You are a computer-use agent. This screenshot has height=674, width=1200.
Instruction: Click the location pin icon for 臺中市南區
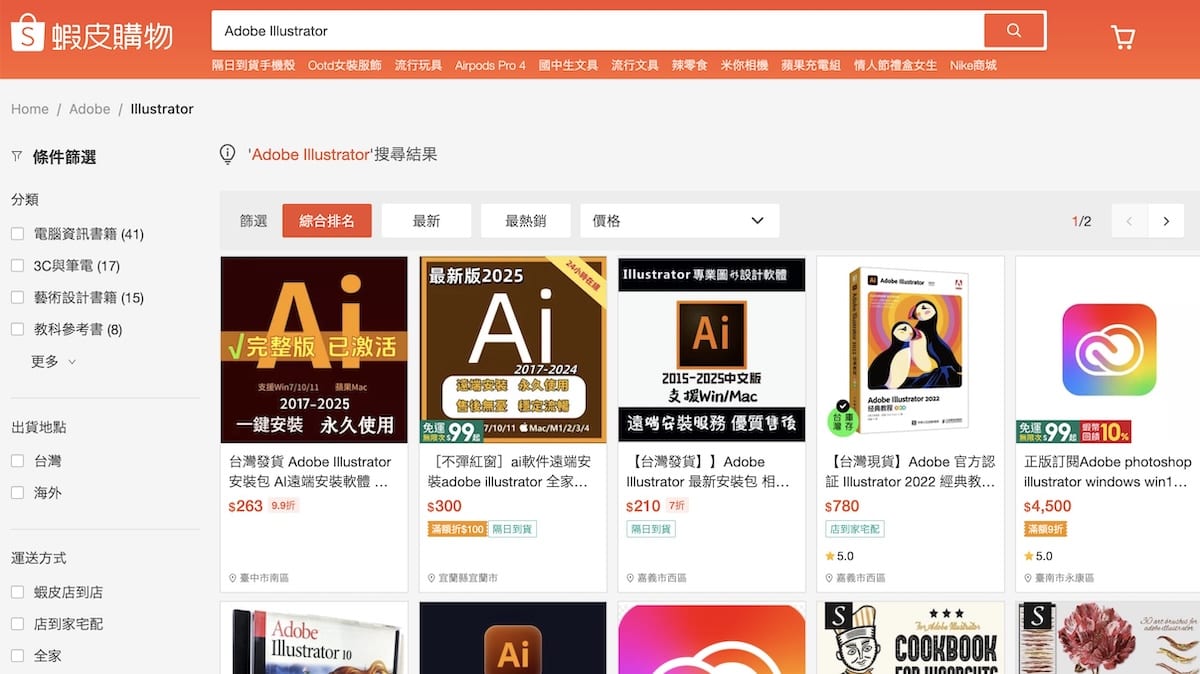pos(233,578)
